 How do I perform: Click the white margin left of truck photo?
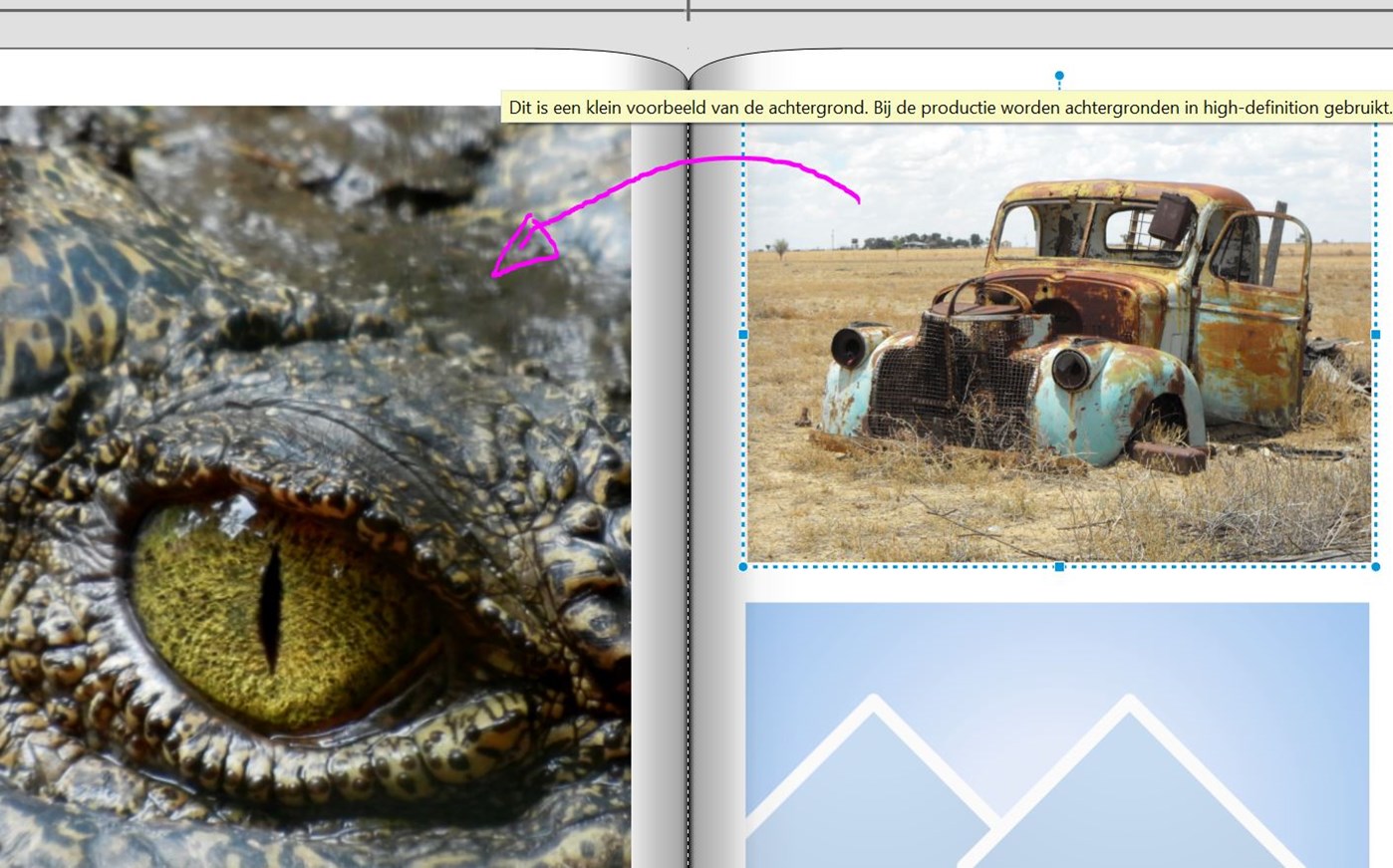coord(719,399)
